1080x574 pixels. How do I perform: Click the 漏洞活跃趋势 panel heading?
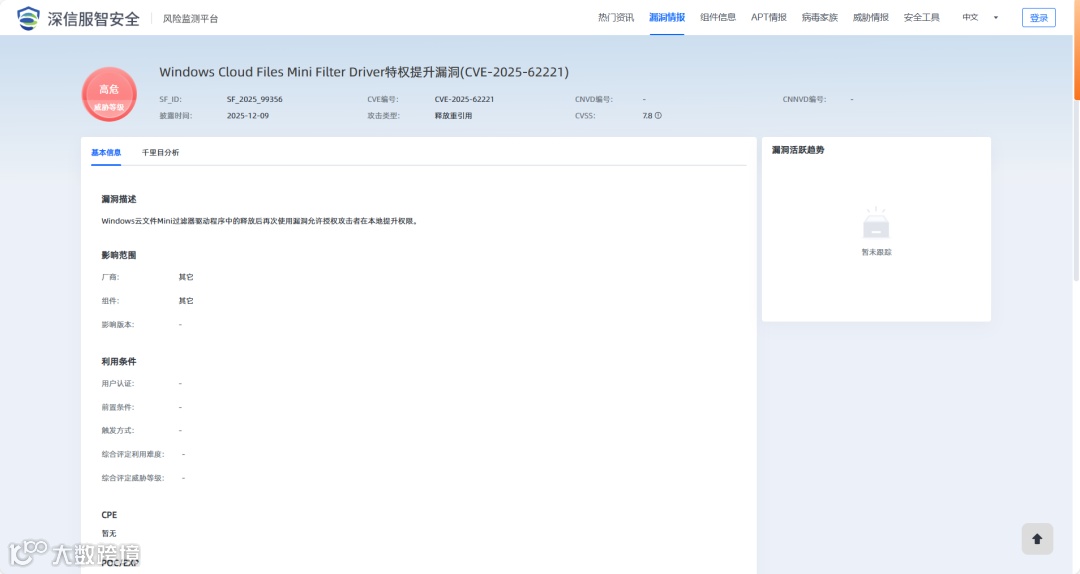[x=798, y=150]
